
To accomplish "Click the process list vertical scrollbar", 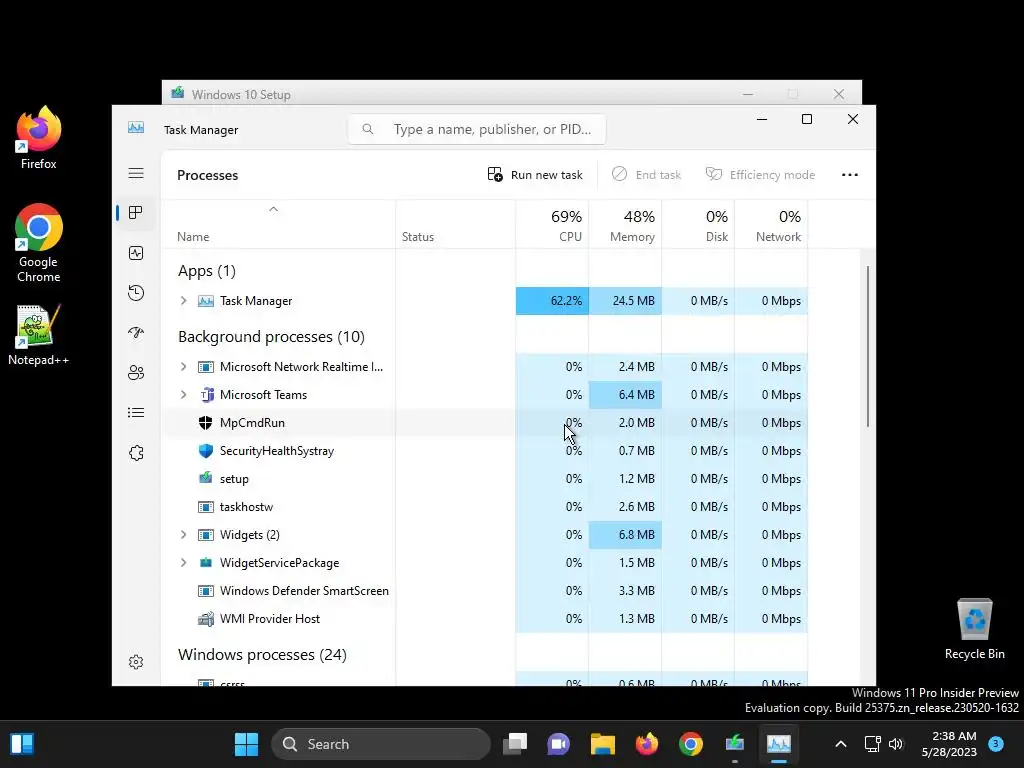I will (868, 346).
